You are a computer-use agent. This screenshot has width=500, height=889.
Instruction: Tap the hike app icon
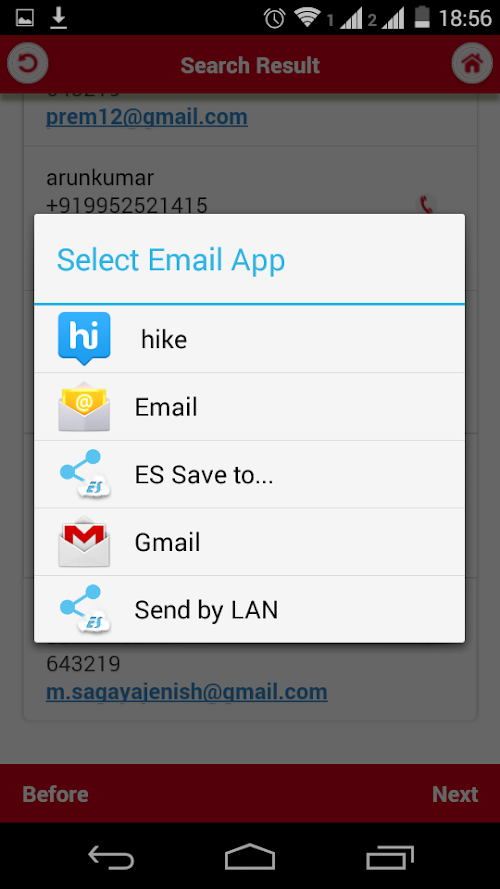84,338
